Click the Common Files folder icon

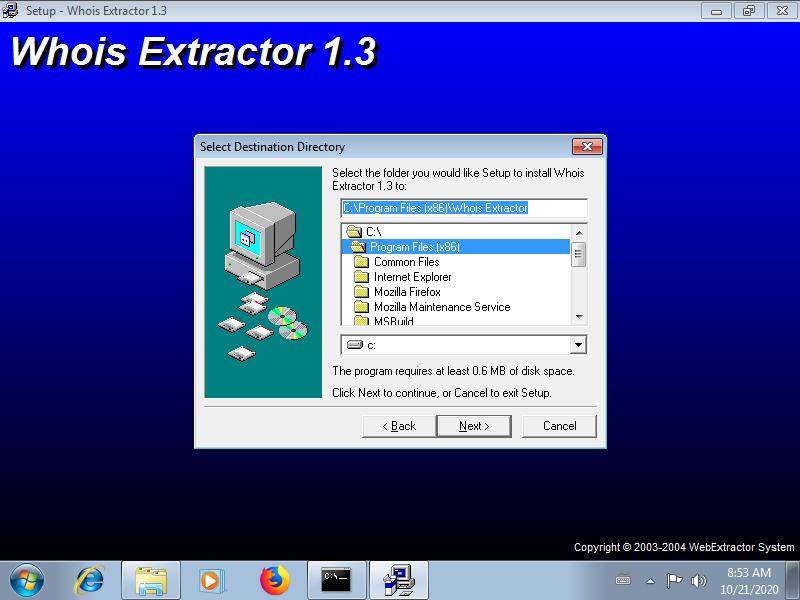(x=361, y=262)
